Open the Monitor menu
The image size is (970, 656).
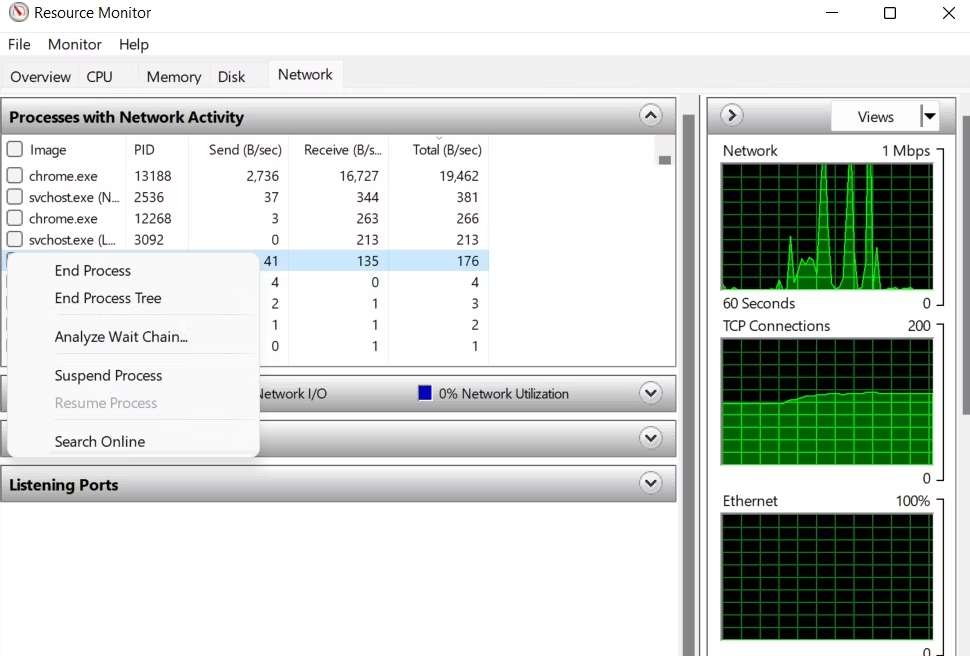click(75, 44)
